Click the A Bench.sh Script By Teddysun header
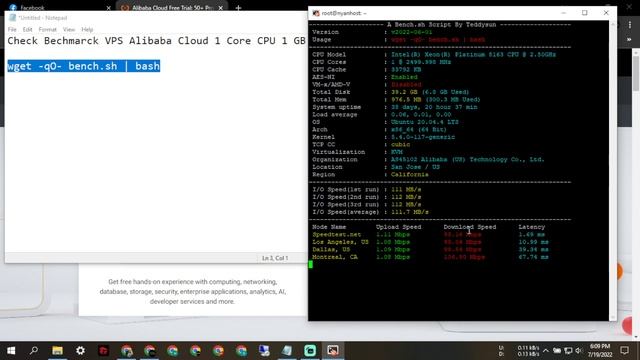Screen dimensions: 640x360 click(442, 24)
